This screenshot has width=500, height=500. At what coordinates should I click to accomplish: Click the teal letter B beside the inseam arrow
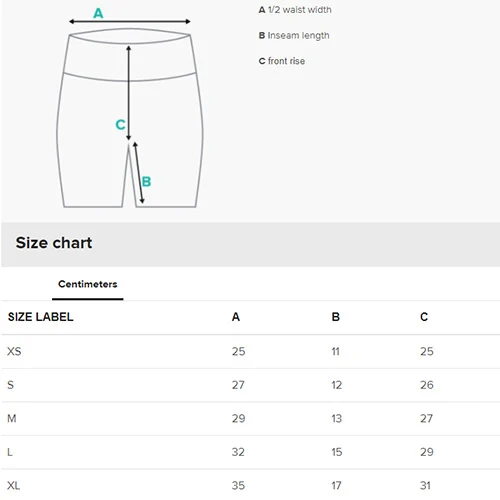point(146,182)
